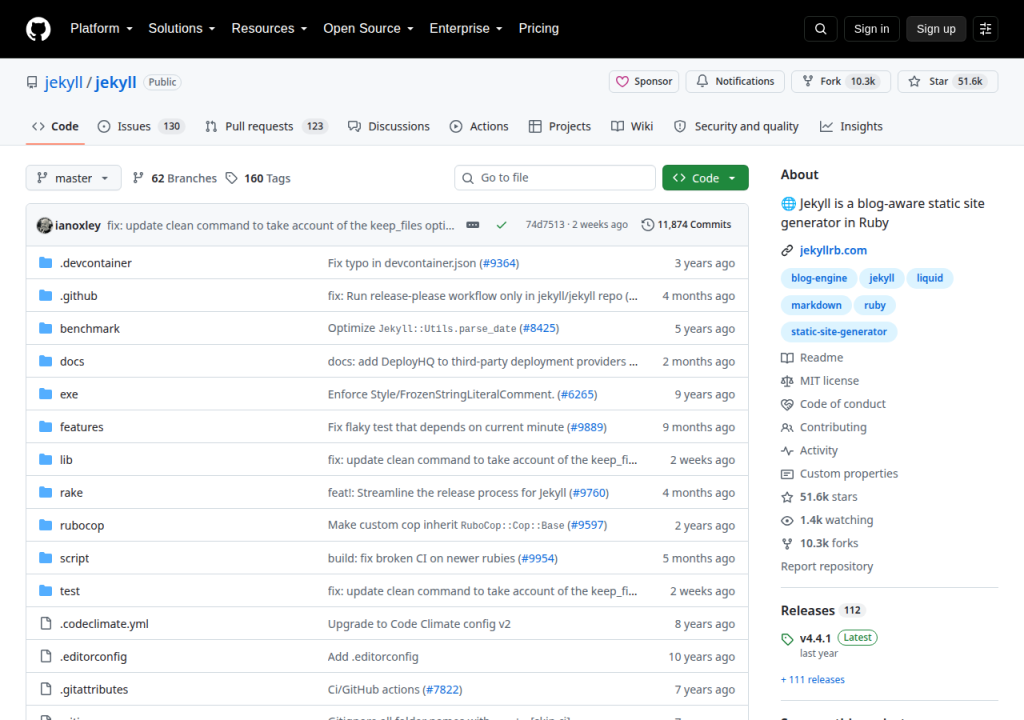Open the Projects tab
This screenshot has width=1024, height=720.
coord(560,126)
